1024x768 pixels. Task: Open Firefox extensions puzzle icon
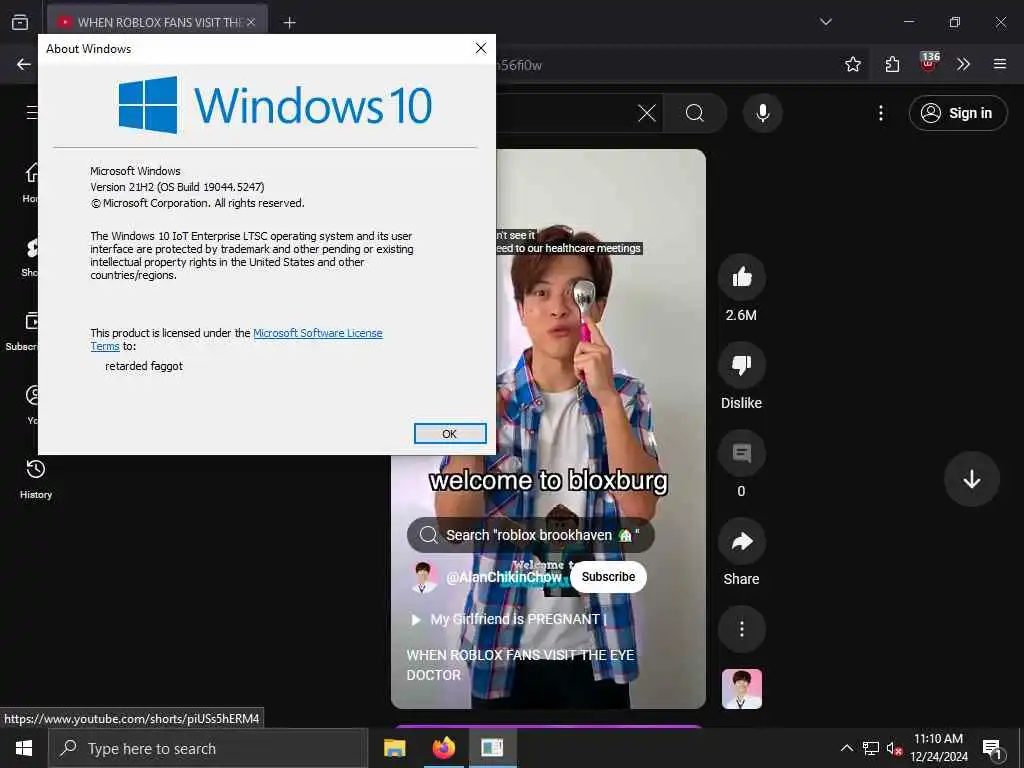pyautogui.click(x=892, y=64)
